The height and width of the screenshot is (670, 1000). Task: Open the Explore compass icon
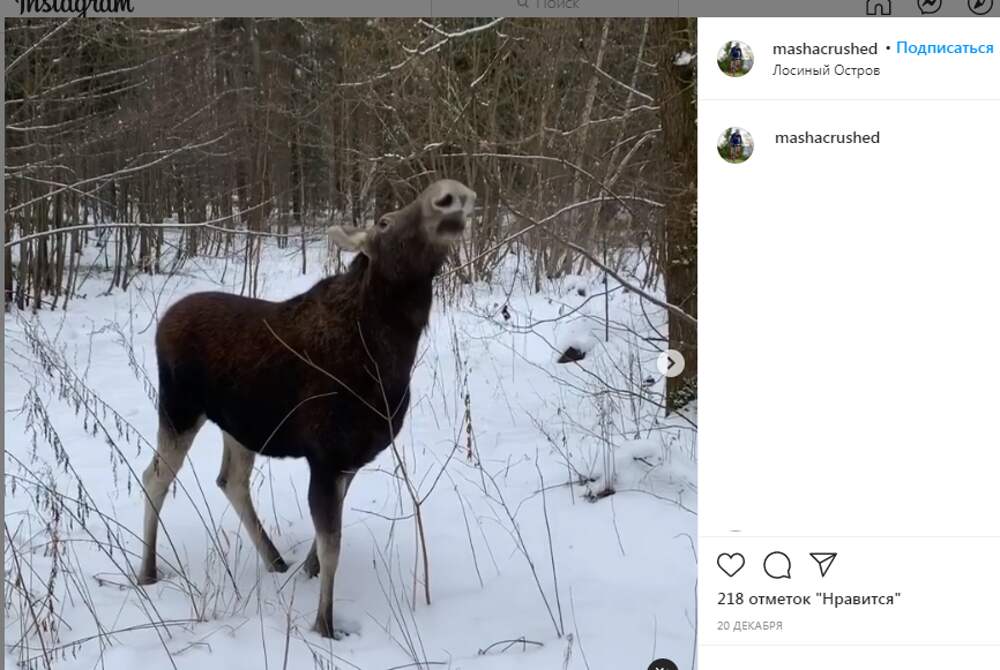point(981,6)
